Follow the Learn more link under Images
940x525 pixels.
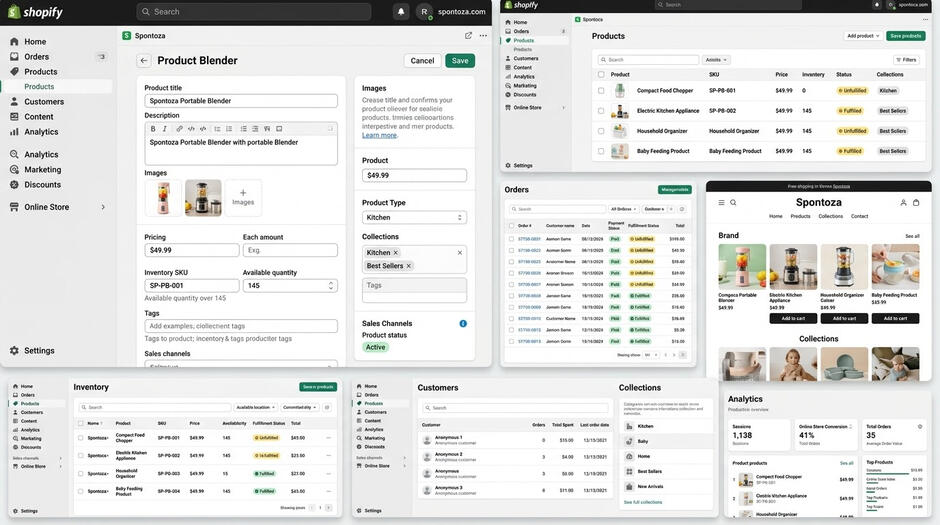[x=379, y=135]
